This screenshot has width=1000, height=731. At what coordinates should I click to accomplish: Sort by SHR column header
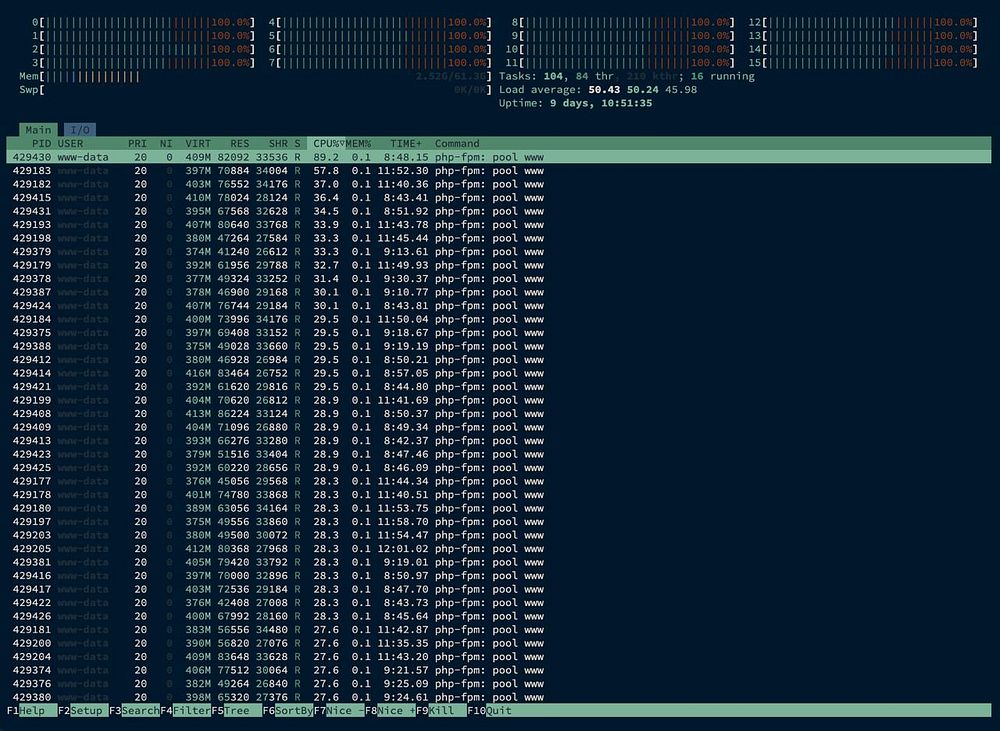278,144
